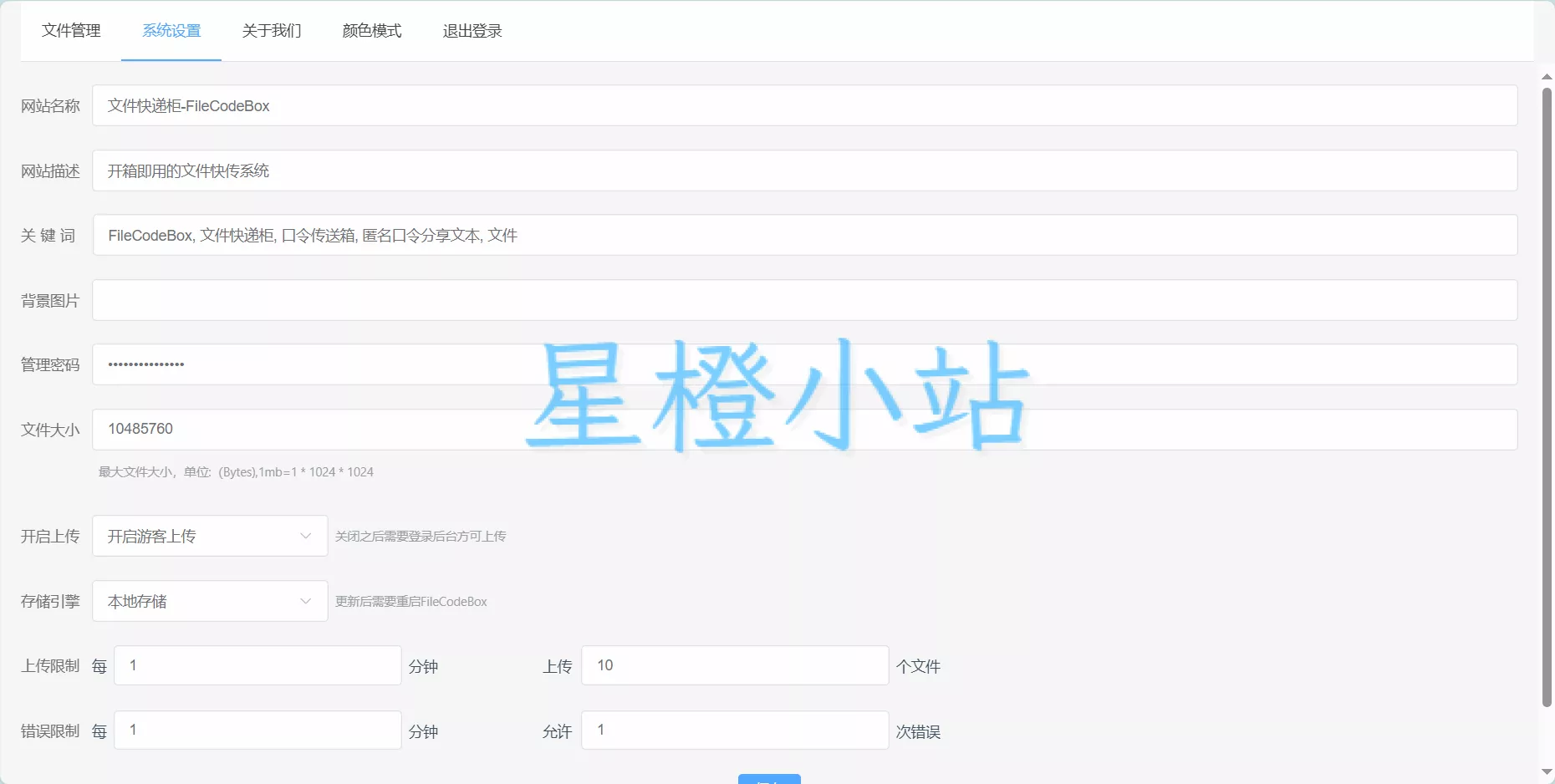The image size is (1555, 784).
Task: Click the 上传 file count field showing 10
Action: [x=735, y=665]
